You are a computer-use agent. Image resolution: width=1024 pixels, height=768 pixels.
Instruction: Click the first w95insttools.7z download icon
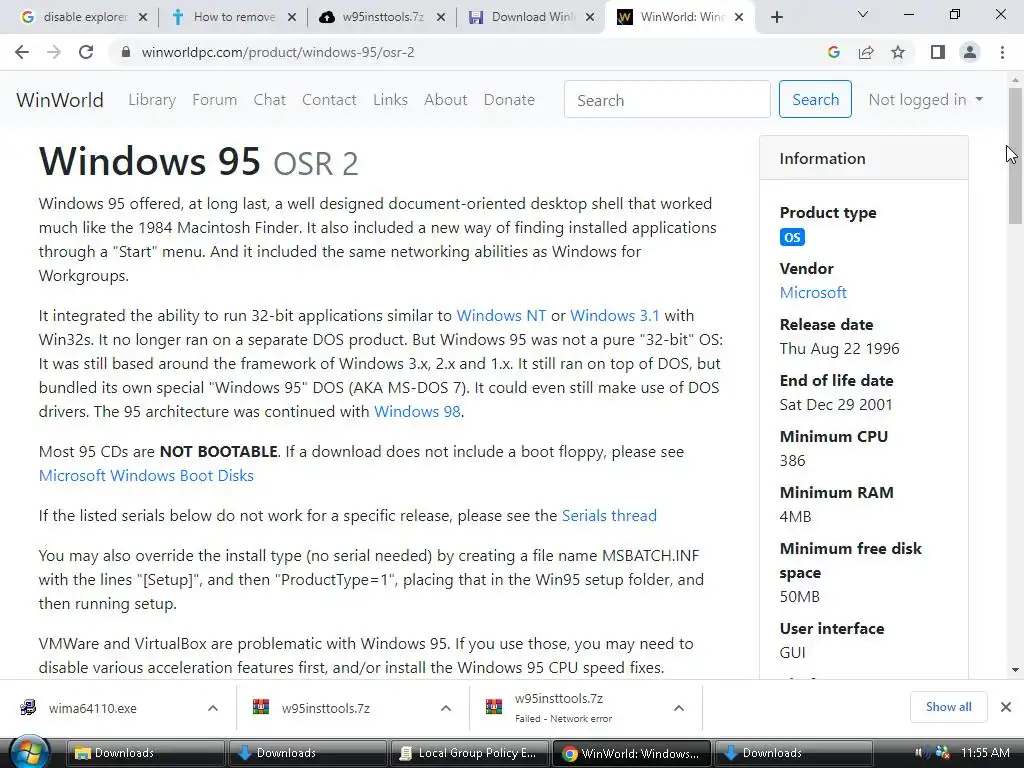[x=261, y=707]
